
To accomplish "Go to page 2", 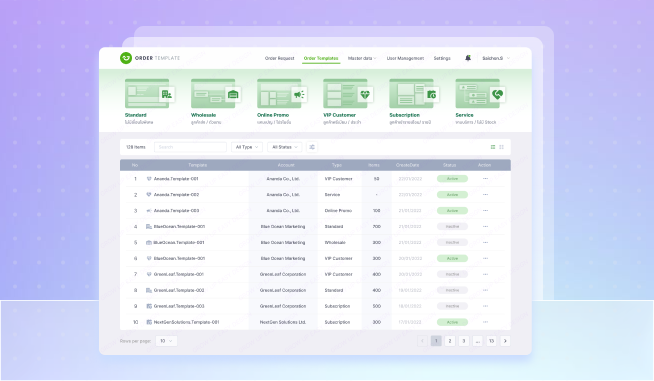I will [x=450, y=341].
